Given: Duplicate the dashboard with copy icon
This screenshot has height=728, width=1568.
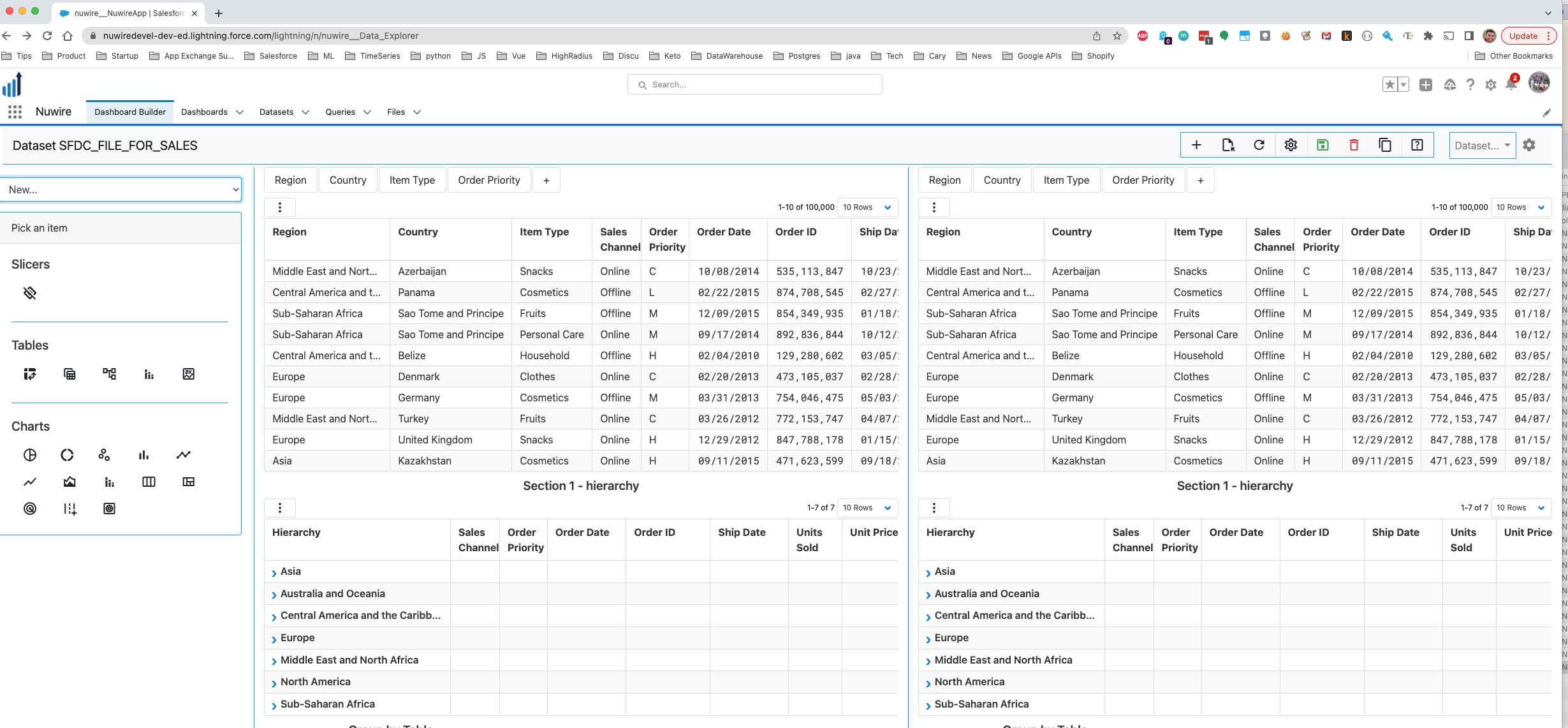Looking at the screenshot, I should click(1385, 145).
